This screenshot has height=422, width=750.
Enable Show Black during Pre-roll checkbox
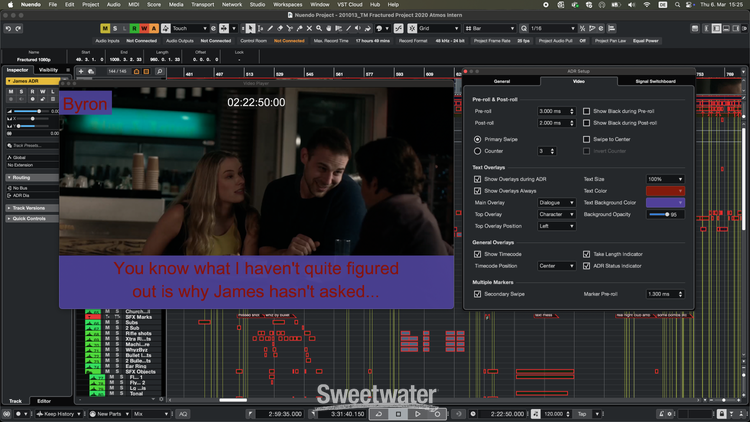pos(587,110)
